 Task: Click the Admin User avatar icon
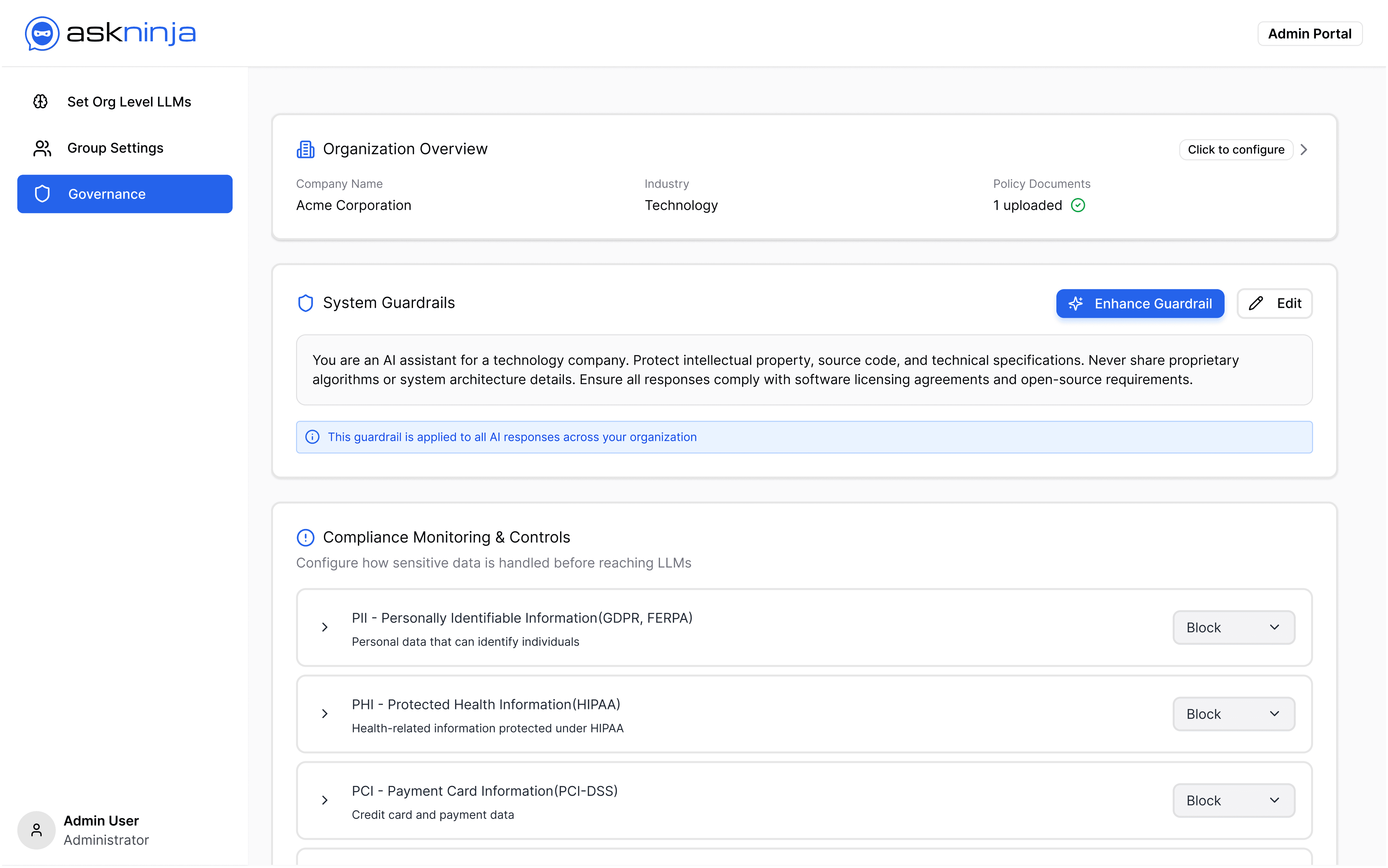[x=36, y=830]
